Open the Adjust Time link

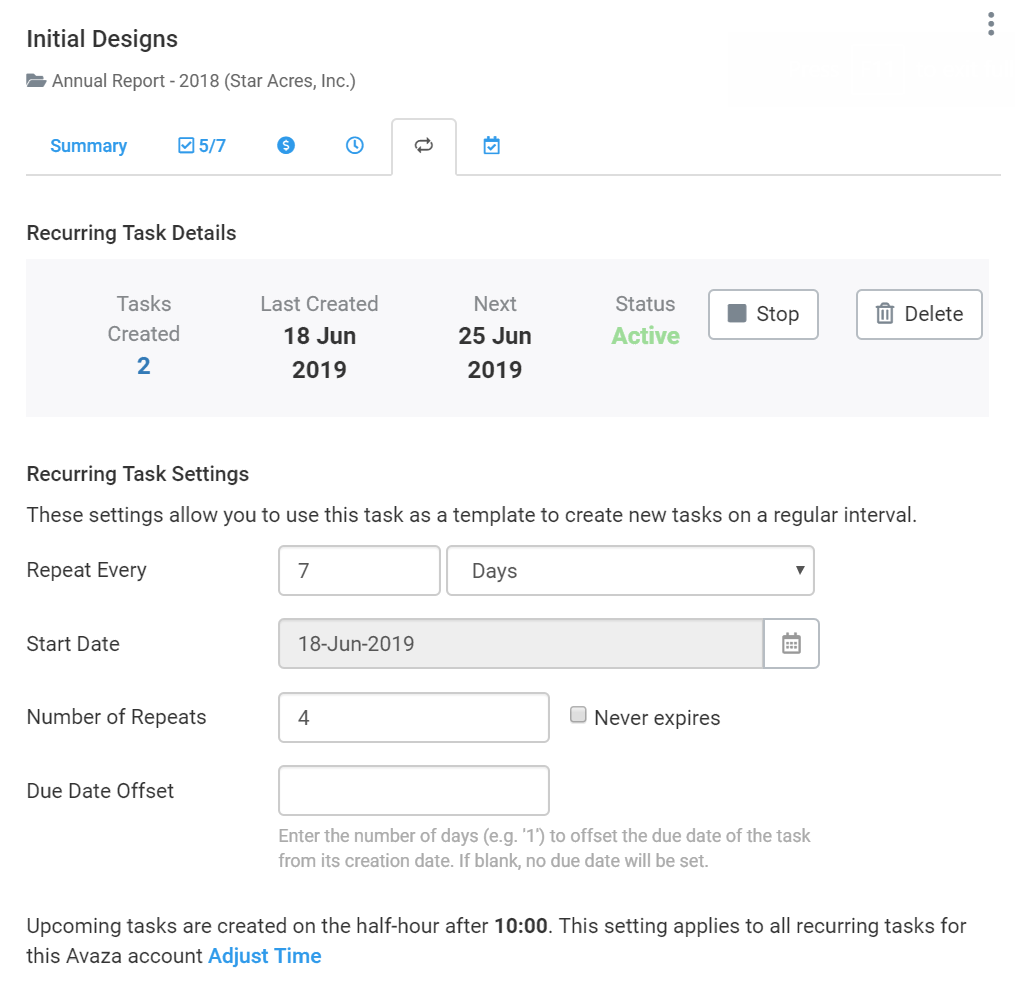pos(265,956)
